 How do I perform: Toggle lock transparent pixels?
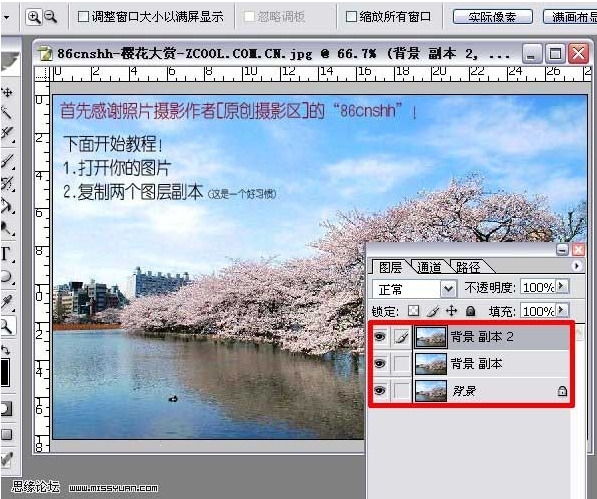[413, 311]
